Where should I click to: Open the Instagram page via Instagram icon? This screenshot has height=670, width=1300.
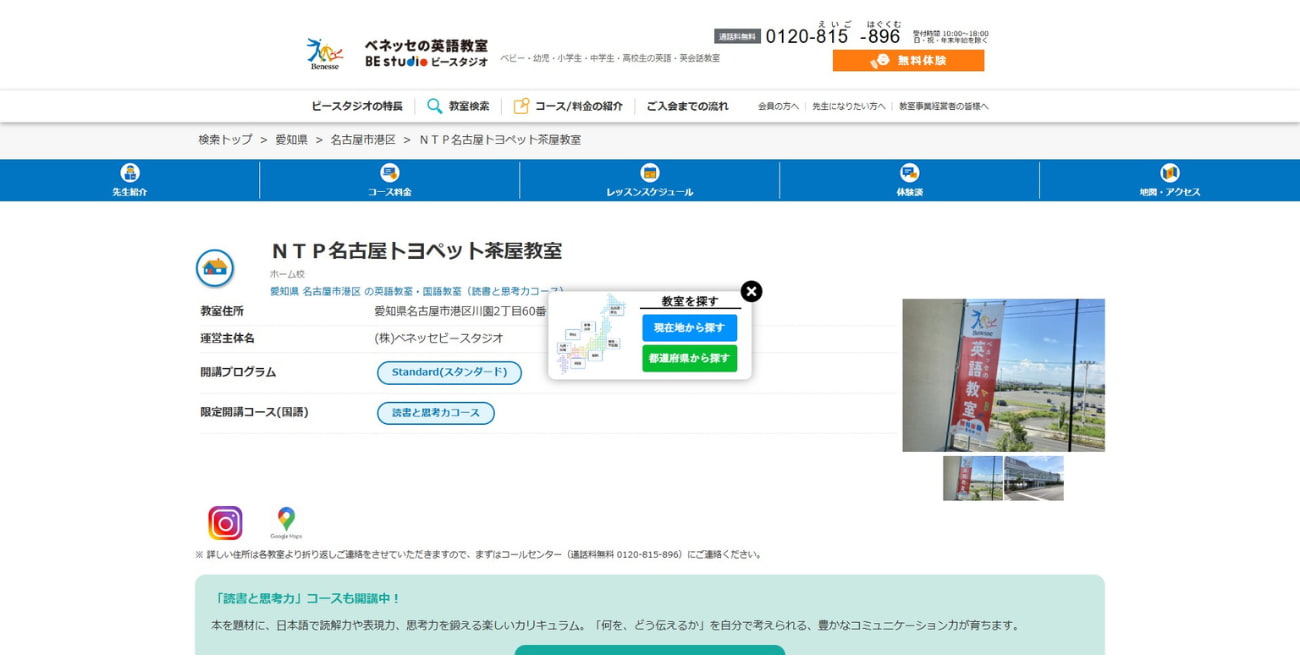tap(225, 519)
